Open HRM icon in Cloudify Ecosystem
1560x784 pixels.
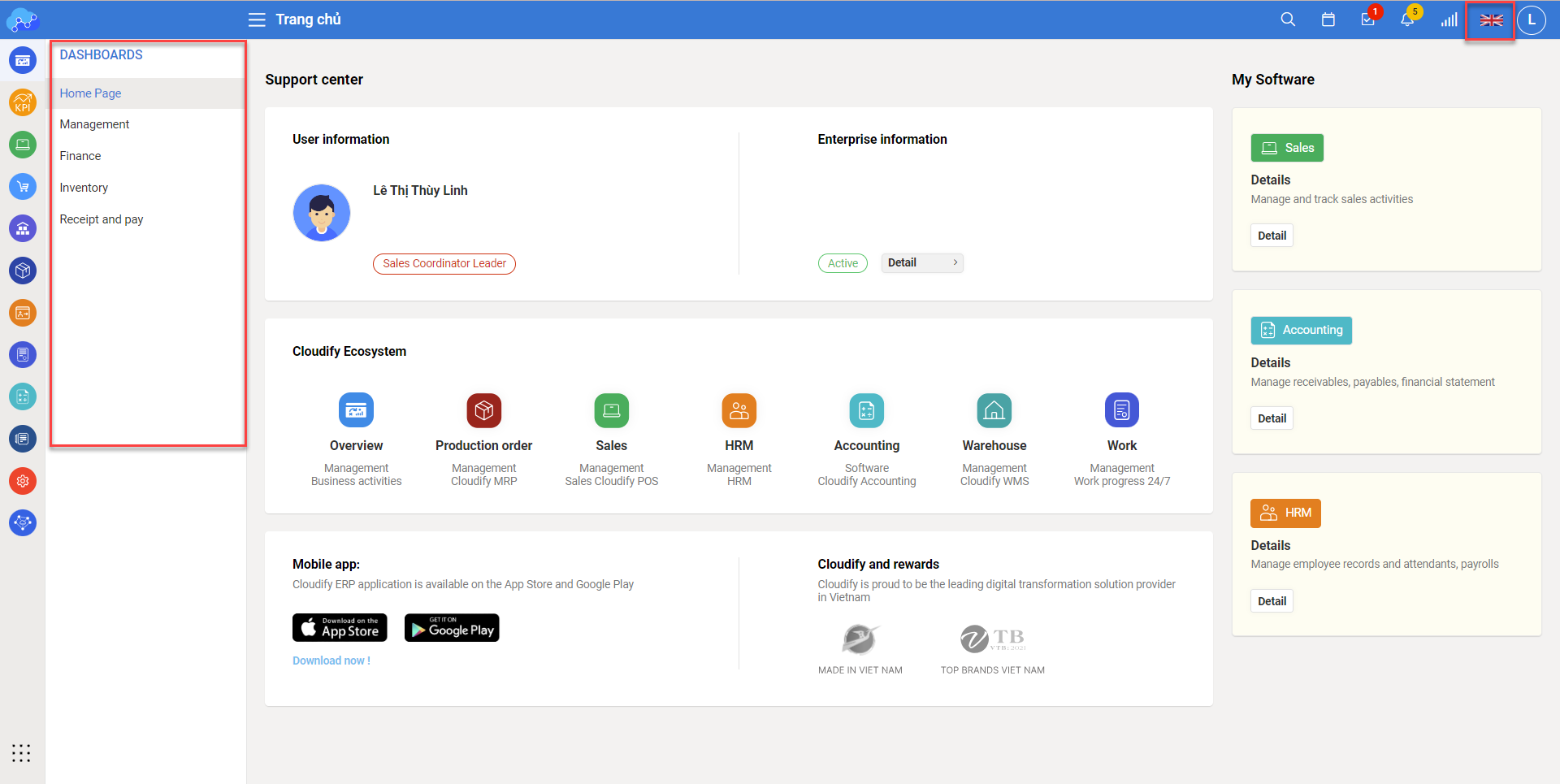pos(739,410)
